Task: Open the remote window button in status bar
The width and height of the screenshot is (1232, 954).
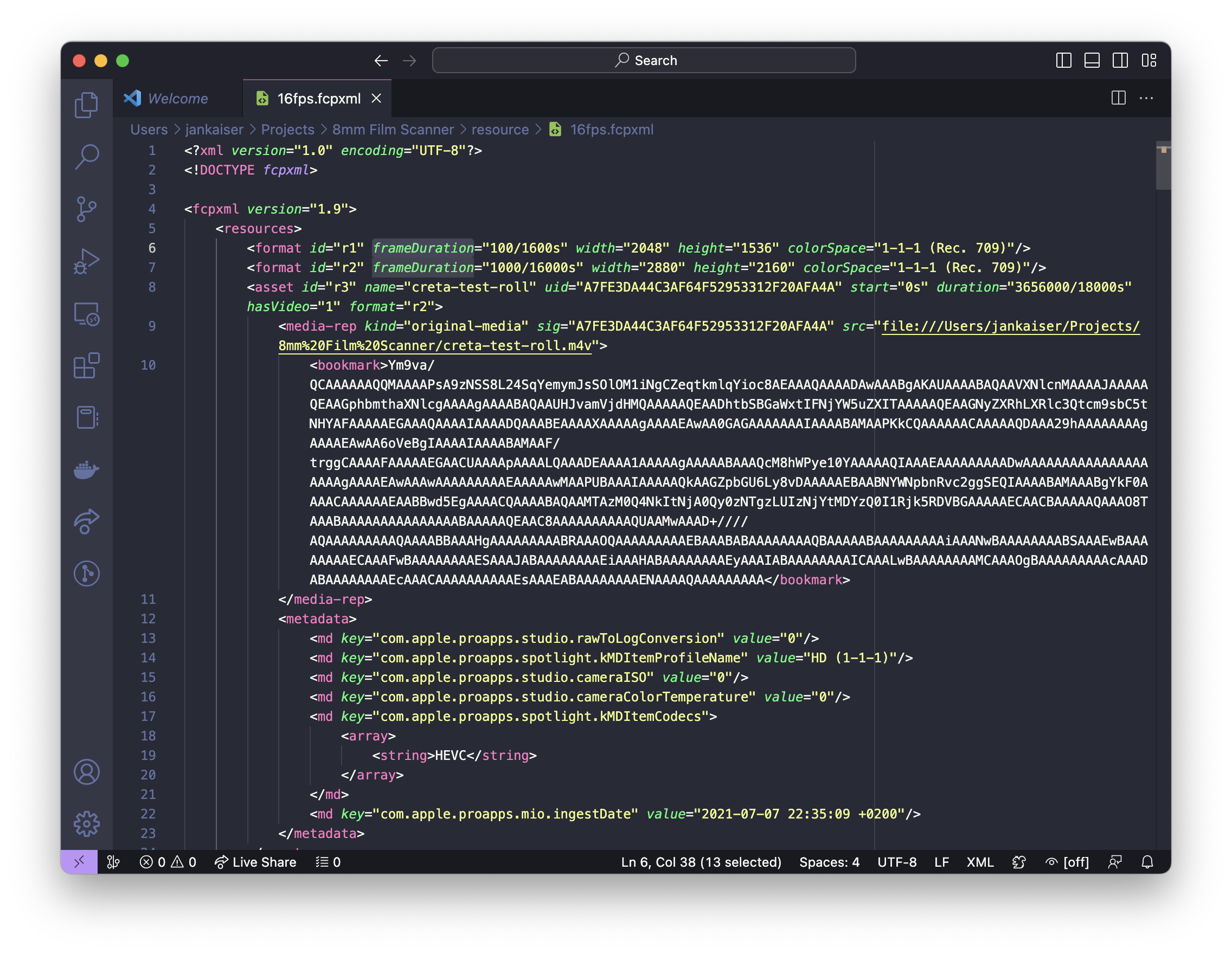Action: tap(79, 862)
